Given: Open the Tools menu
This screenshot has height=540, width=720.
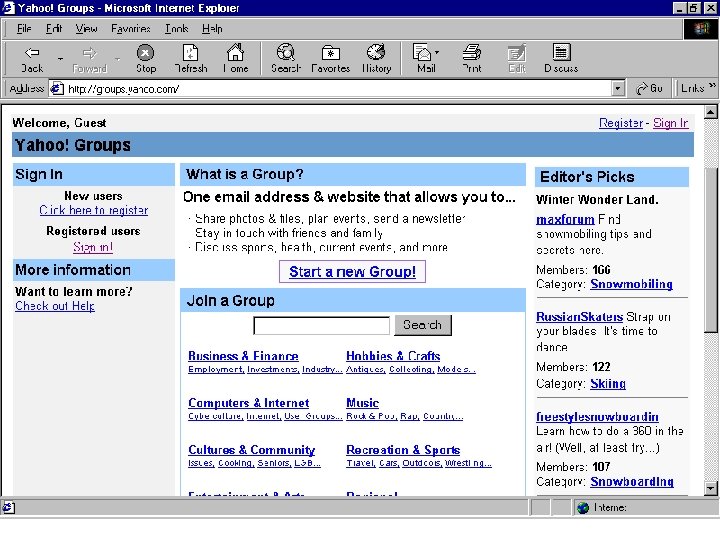Looking at the screenshot, I should (x=177, y=29).
